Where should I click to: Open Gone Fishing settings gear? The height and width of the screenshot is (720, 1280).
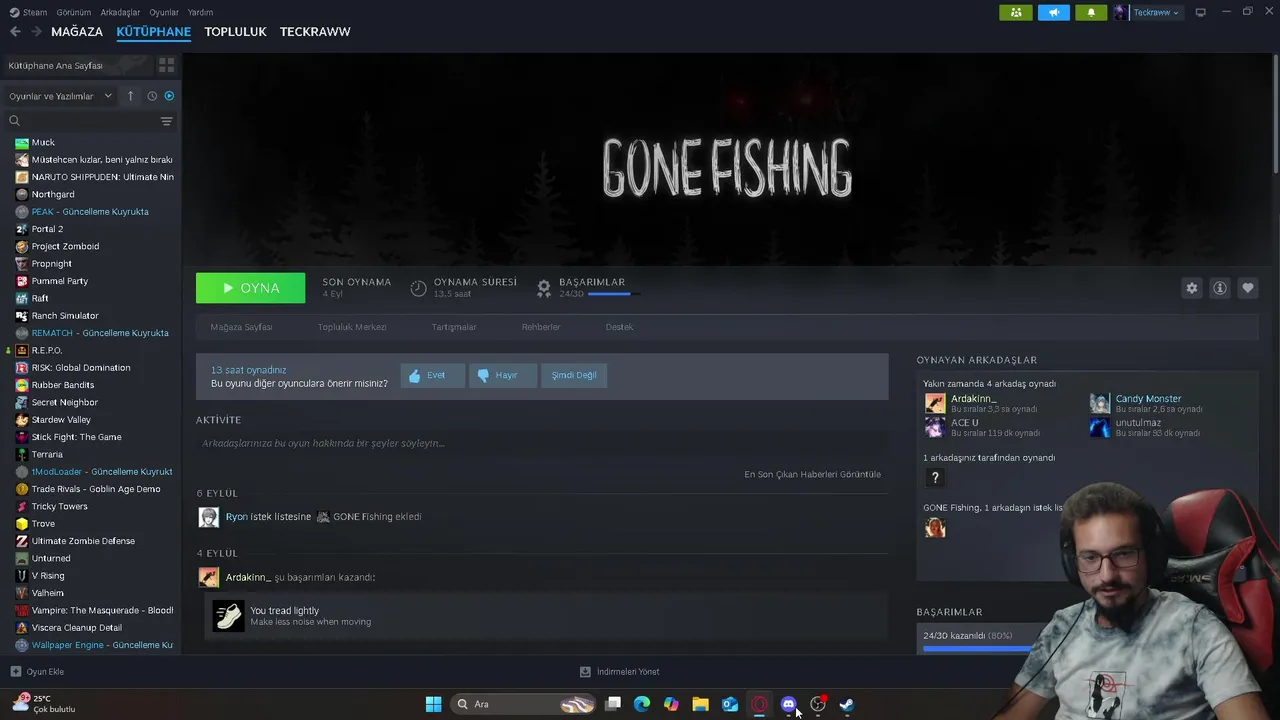[x=1192, y=288]
